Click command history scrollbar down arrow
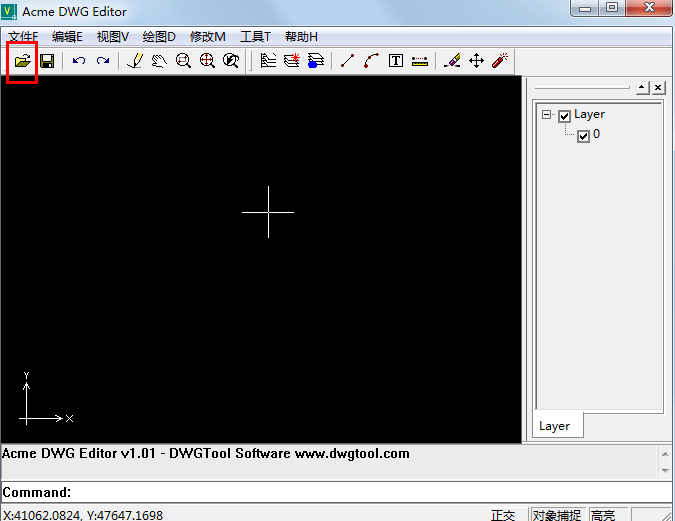Image resolution: width=675 pixels, height=521 pixels. pyautogui.click(x=665, y=471)
